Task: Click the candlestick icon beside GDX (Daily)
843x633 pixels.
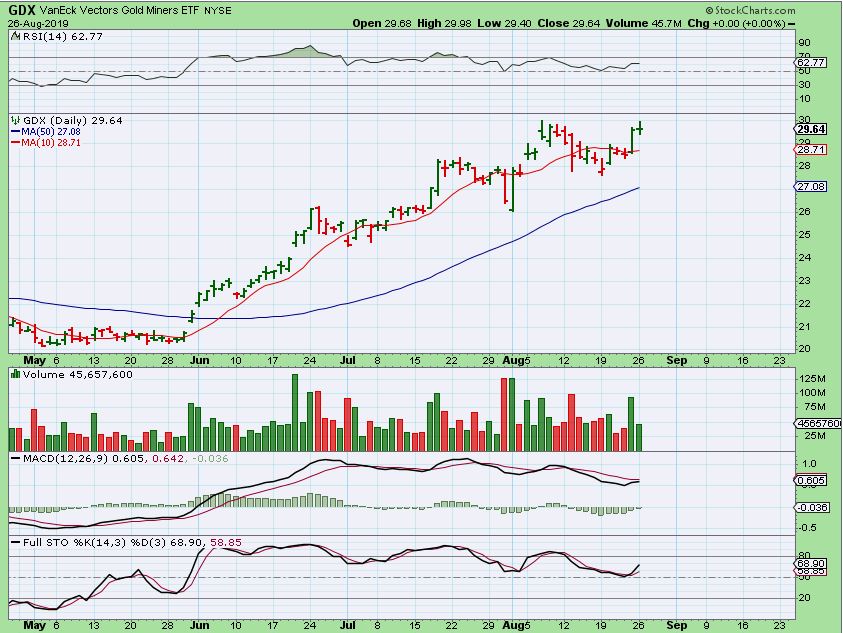Action: [15, 120]
